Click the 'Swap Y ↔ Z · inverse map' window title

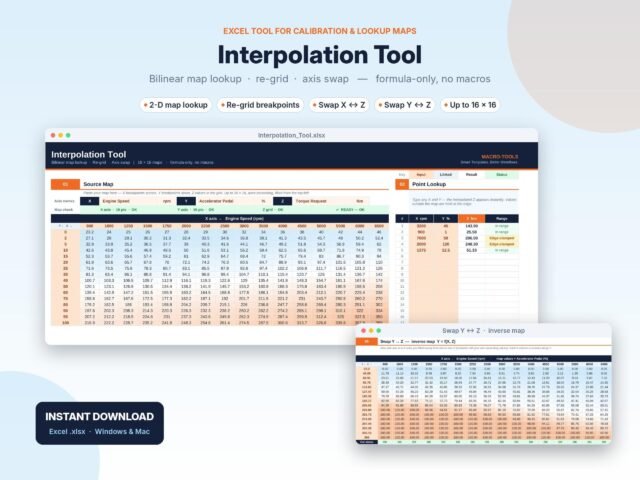pyautogui.click(x=484, y=331)
